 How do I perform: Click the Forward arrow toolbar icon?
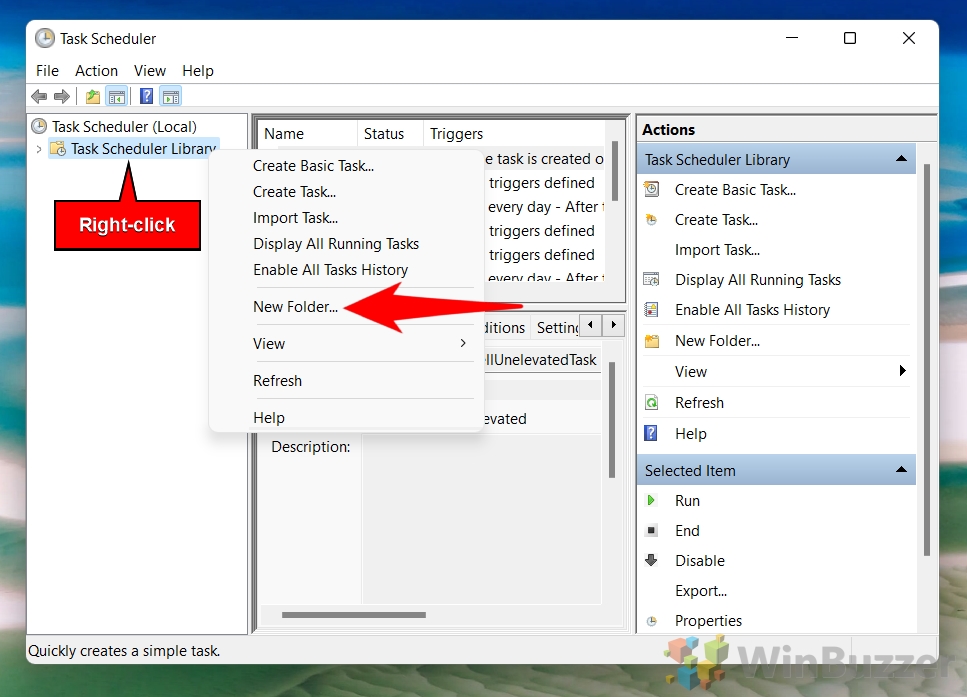pos(62,96)
